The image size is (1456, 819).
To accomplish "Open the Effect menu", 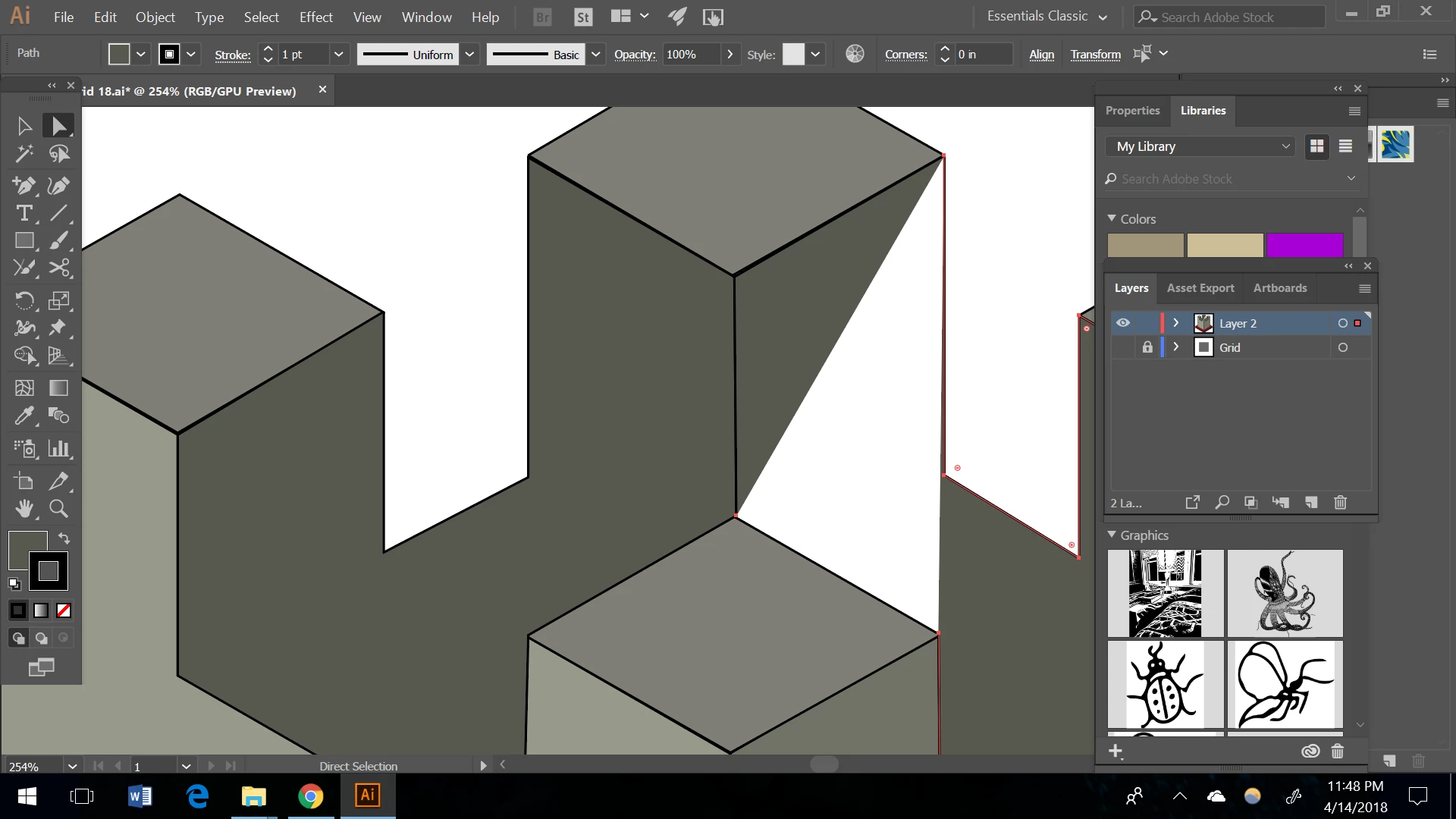I will click(315, 17).
